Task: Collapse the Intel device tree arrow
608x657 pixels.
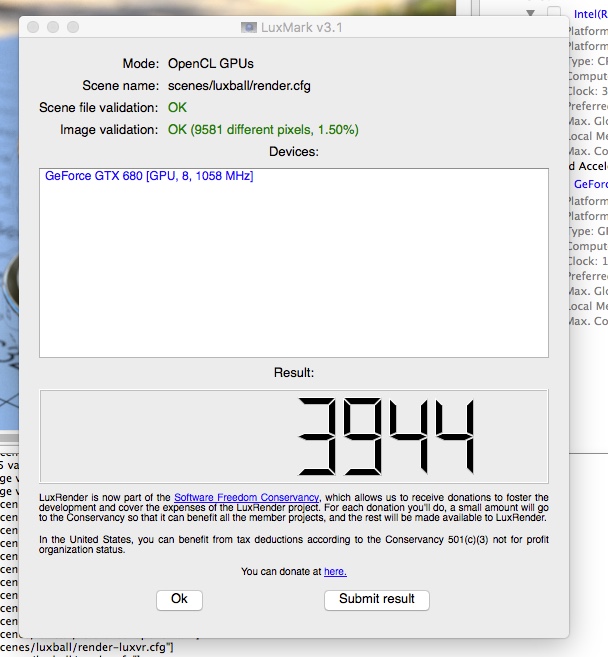Action: tap(530, 13)
